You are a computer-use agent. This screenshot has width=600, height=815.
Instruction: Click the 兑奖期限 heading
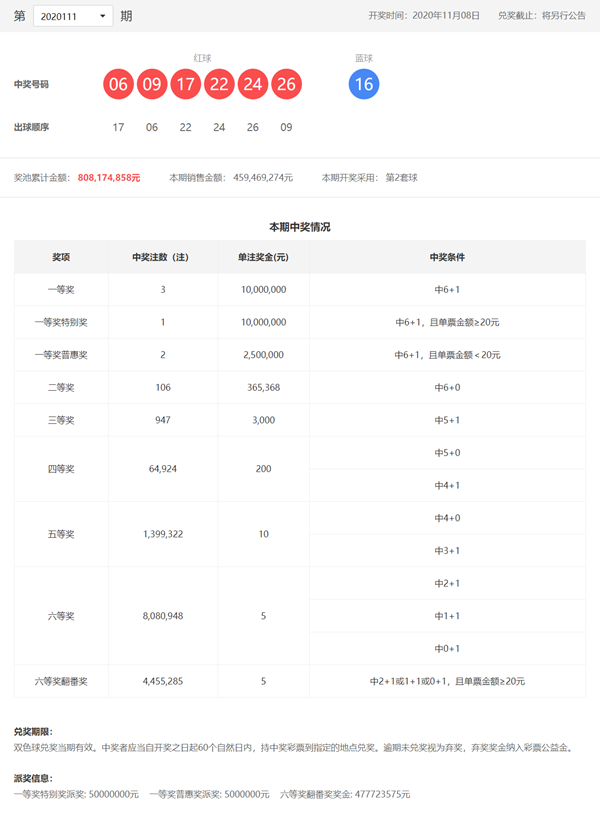[x=33, y=732]
